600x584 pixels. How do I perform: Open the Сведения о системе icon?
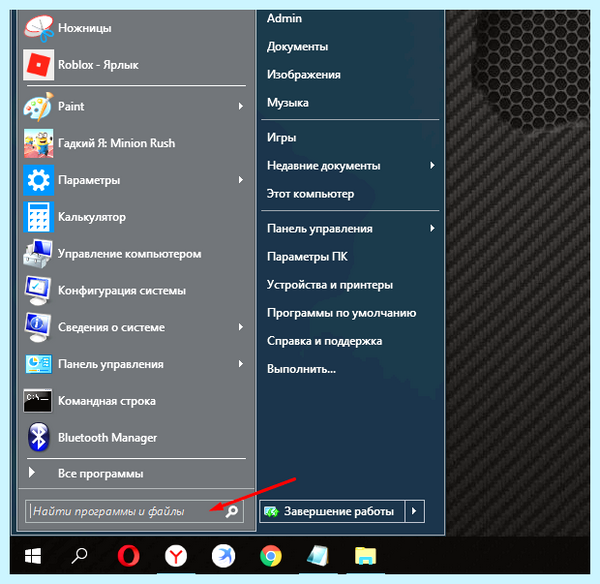[38, 327]
